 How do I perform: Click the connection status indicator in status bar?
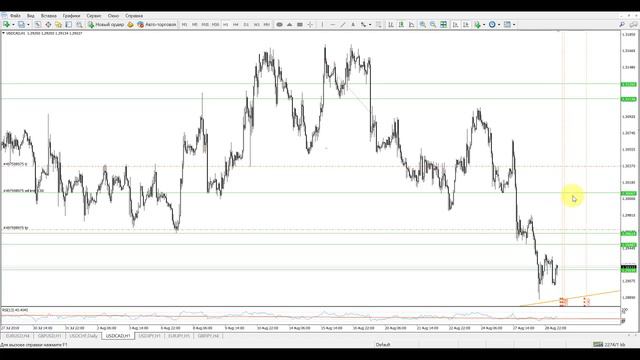609,344
